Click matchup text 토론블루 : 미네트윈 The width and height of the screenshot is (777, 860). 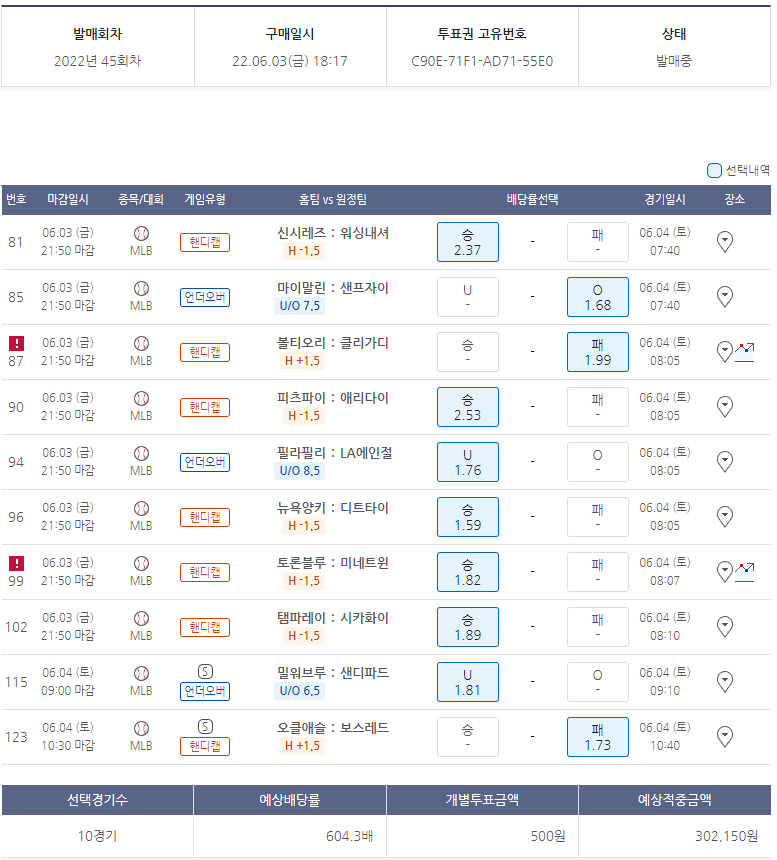(333, 563)
